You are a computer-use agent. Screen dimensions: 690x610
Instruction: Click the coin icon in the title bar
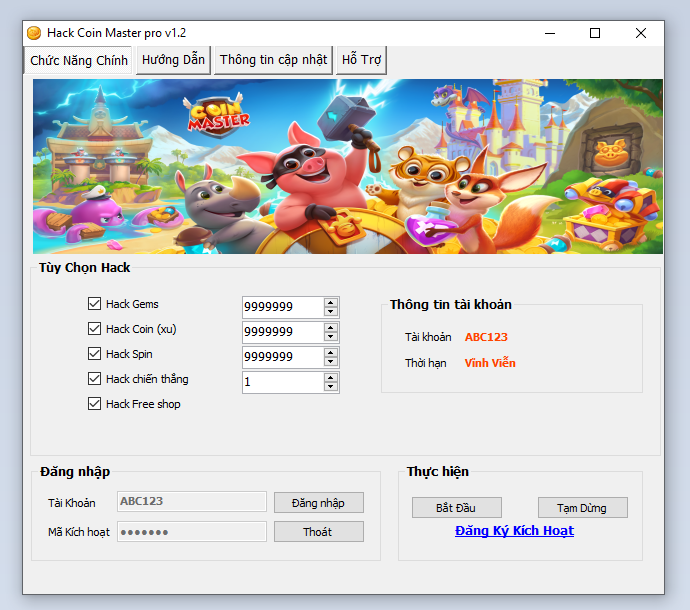(x=34, y=33)
